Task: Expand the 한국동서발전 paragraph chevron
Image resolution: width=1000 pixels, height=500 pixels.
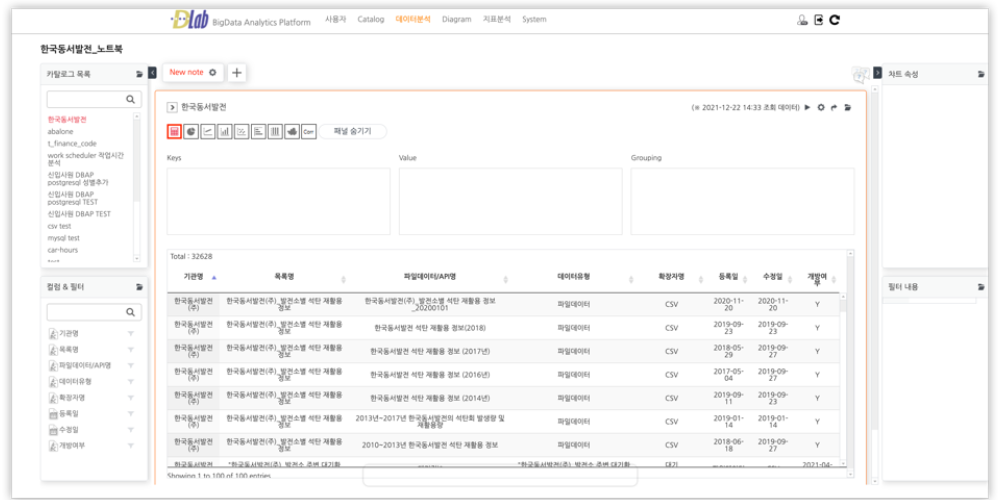Action: click(x=172, y=108)
